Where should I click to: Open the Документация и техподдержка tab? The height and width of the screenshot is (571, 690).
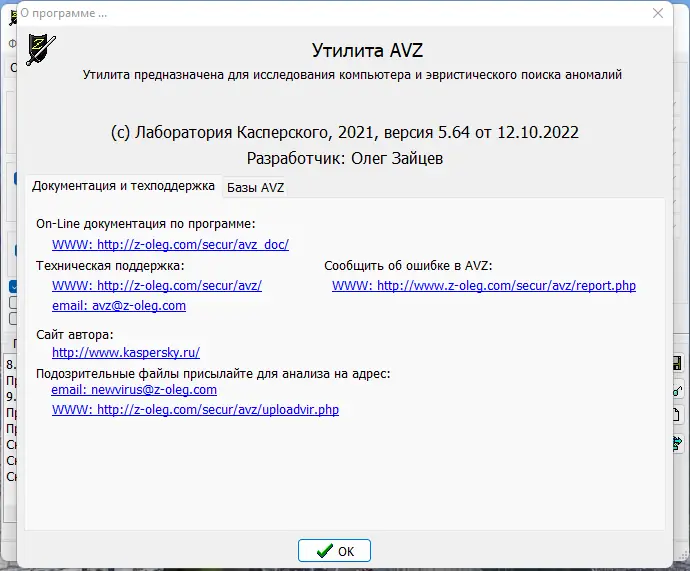pyautogui.click(x=123, y=186)
